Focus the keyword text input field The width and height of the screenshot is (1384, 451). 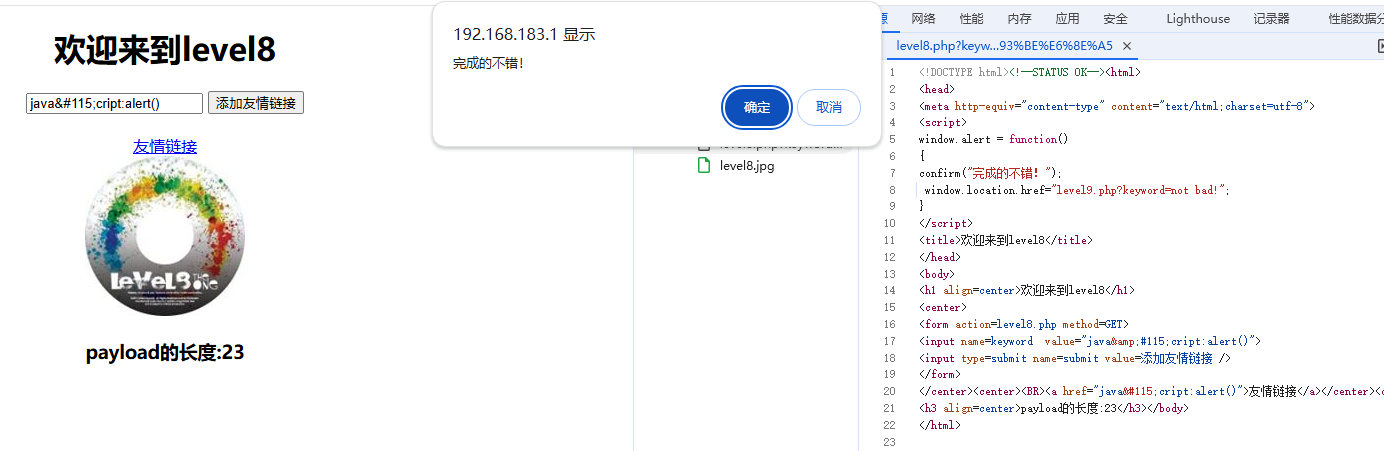pos(115,103)
